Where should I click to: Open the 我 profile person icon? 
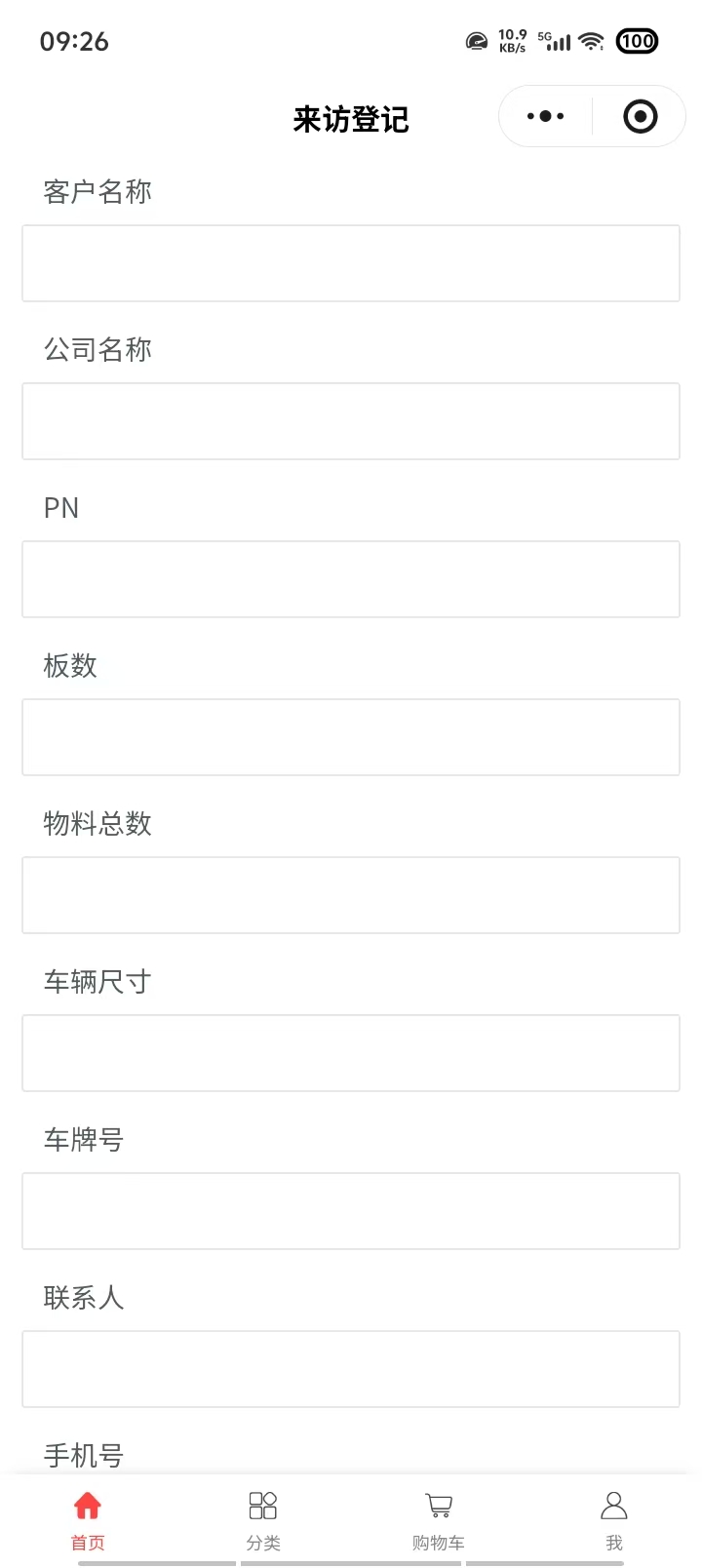(614, 1507)
